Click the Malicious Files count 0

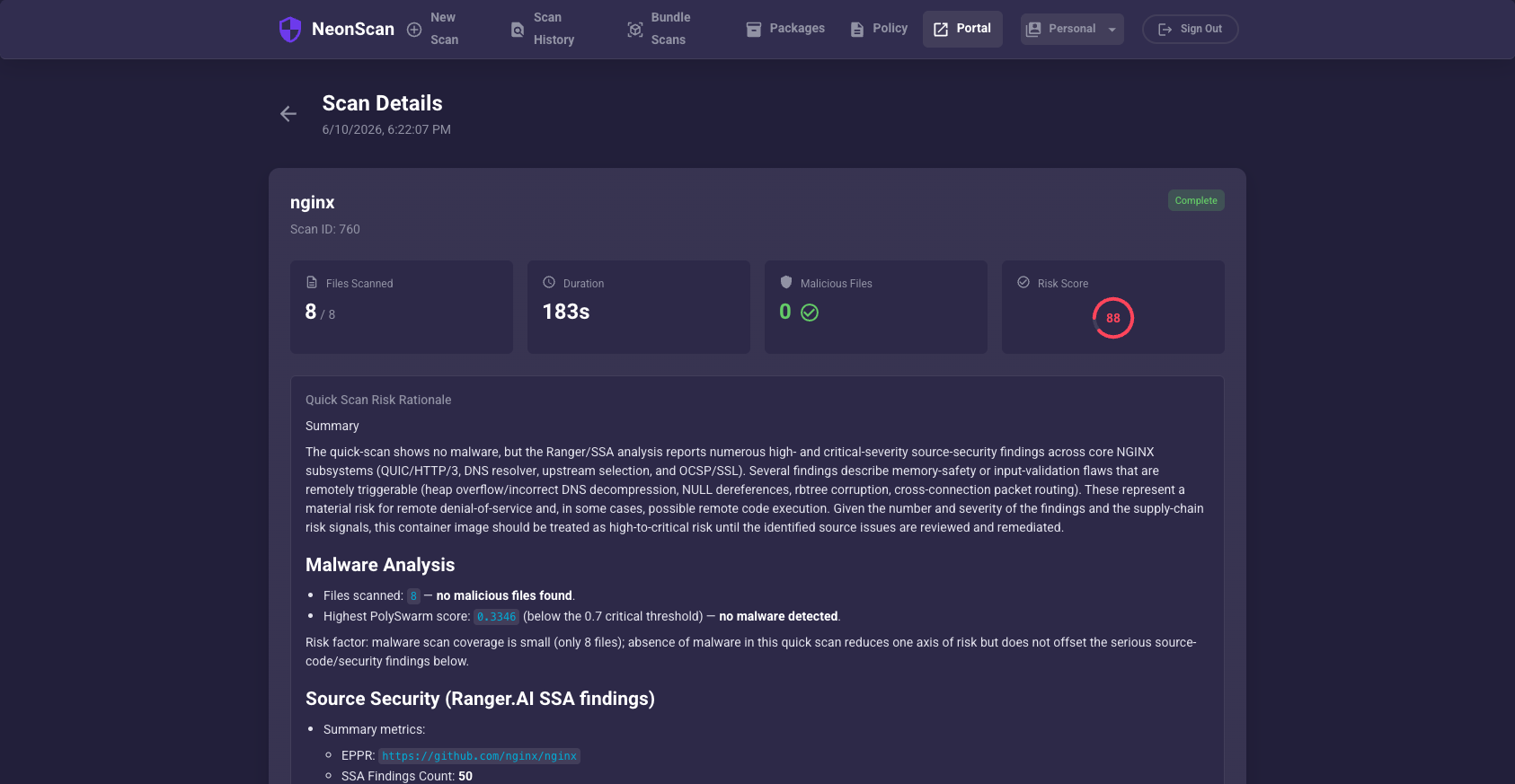pyautogui.click(x=785, y=312)
